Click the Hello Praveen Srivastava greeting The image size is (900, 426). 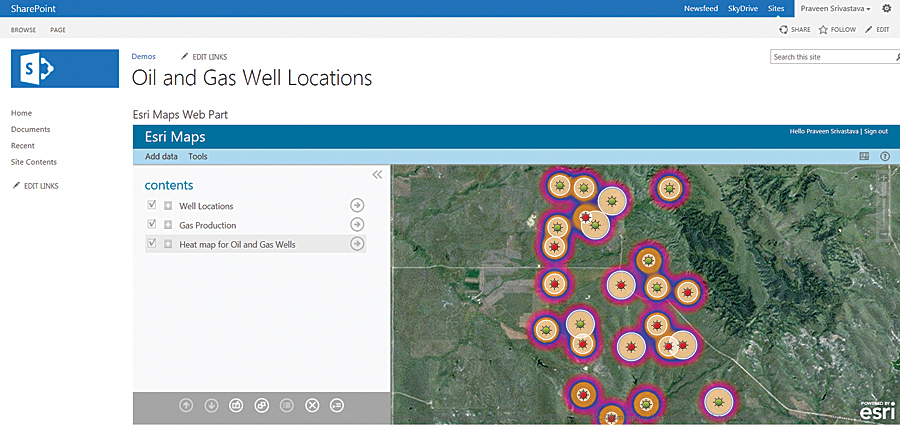(824, 131)
